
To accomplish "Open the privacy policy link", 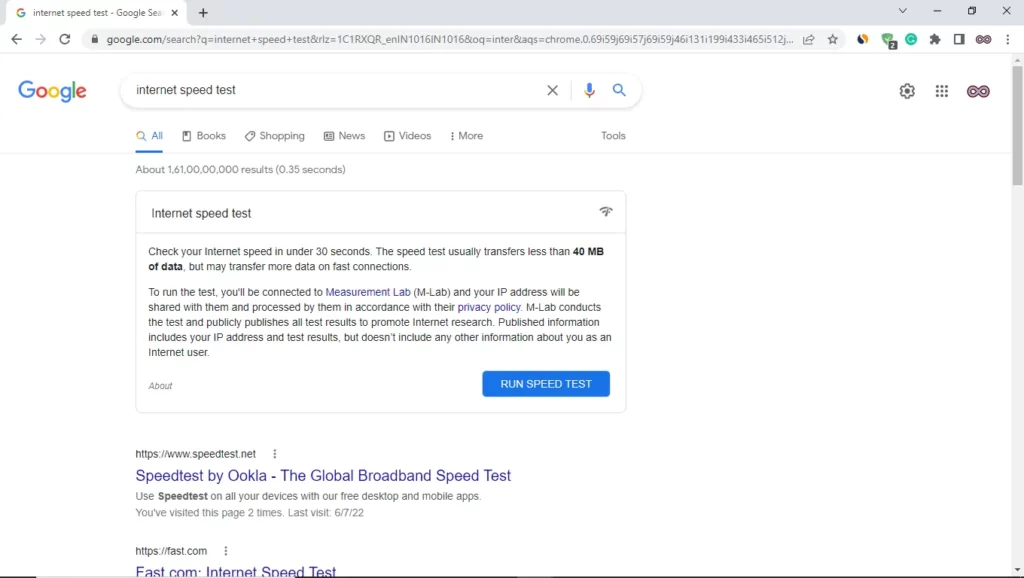I will (x=489, y=307).
